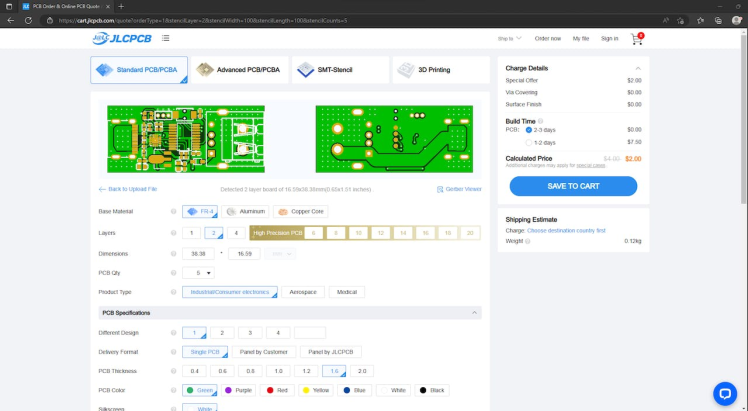Click the Base Material help icon
The image size is (748, 411).
173,212
